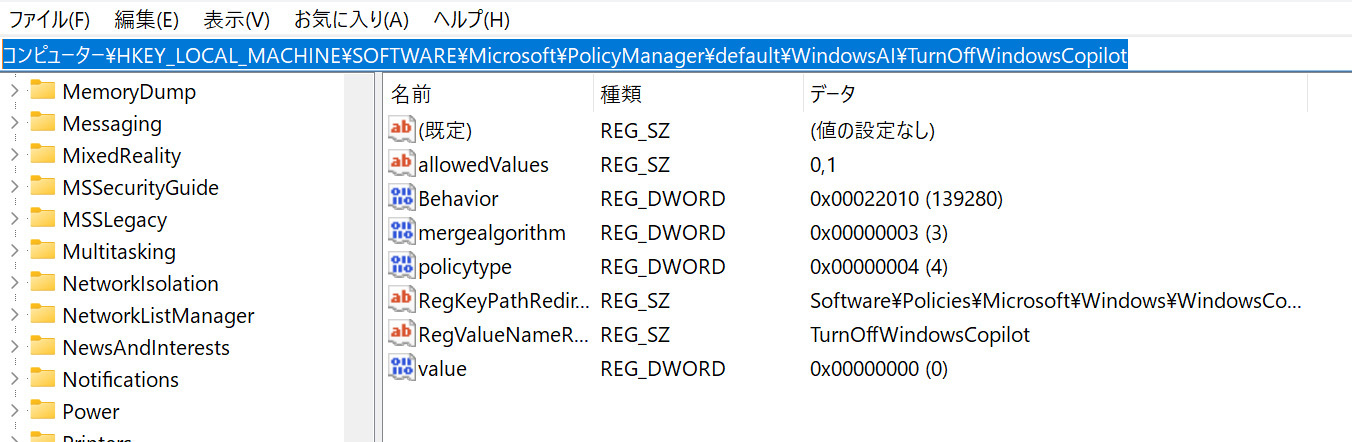Click the mergealgorithm DWORD value icon
1352x442 pixels.
(402, 231)
